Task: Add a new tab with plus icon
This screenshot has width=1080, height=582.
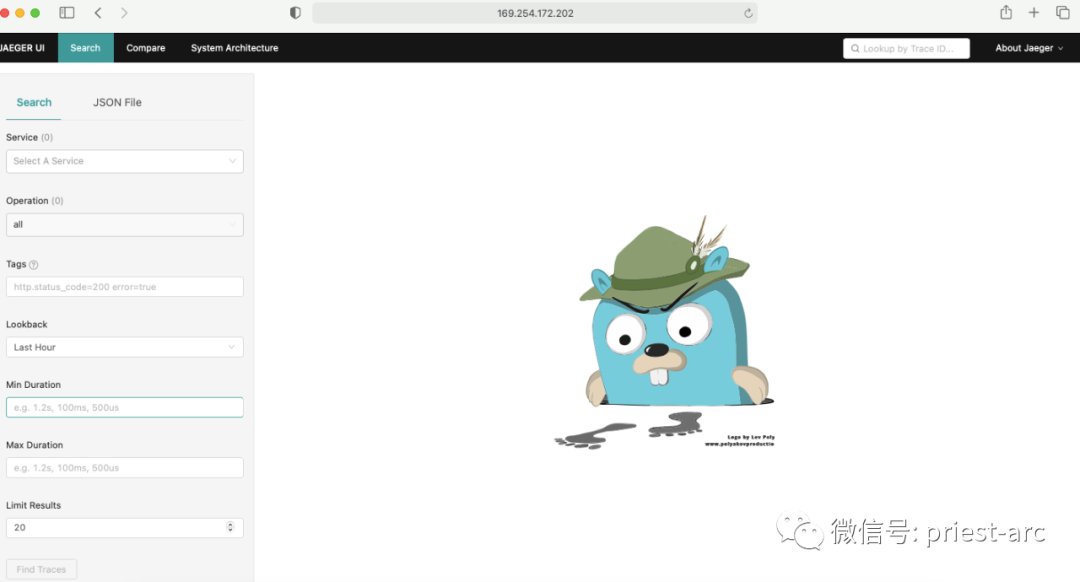Action: click(1034, 12)
